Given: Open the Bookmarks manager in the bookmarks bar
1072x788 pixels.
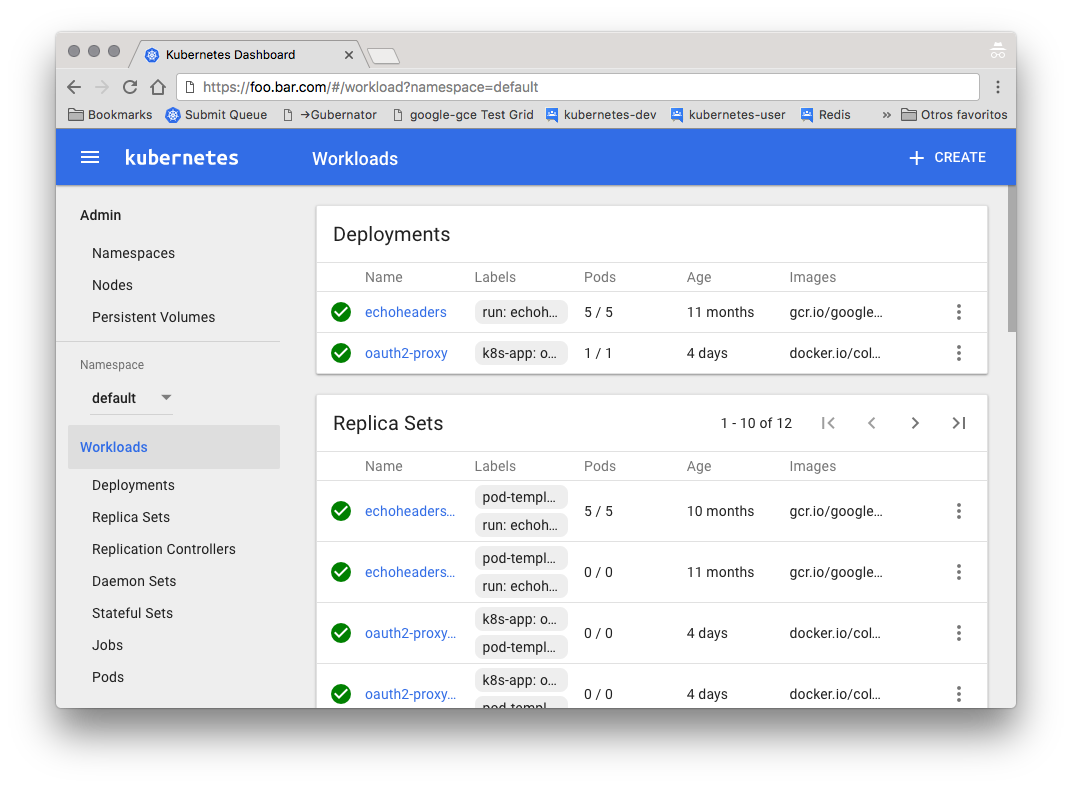Looking at the screenshot, I should [x=109, y=114].
